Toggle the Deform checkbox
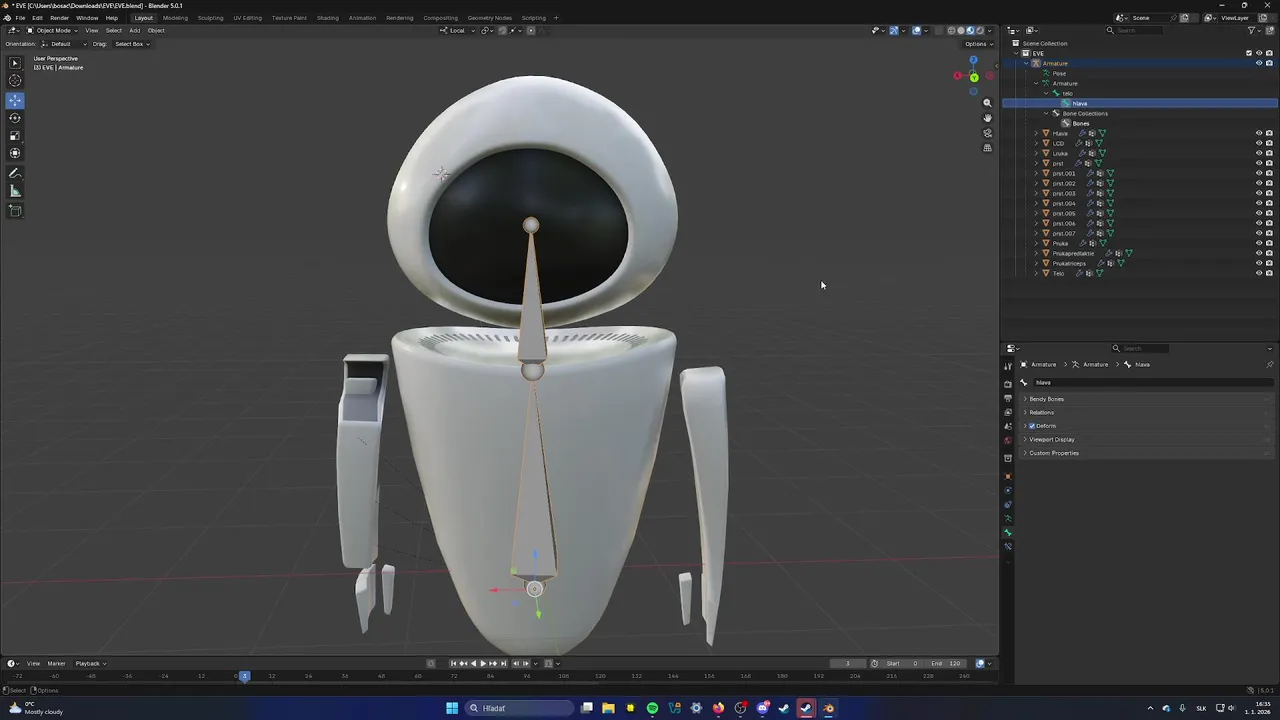The height and width of the screenshot is (720, 1280). 1032,426
